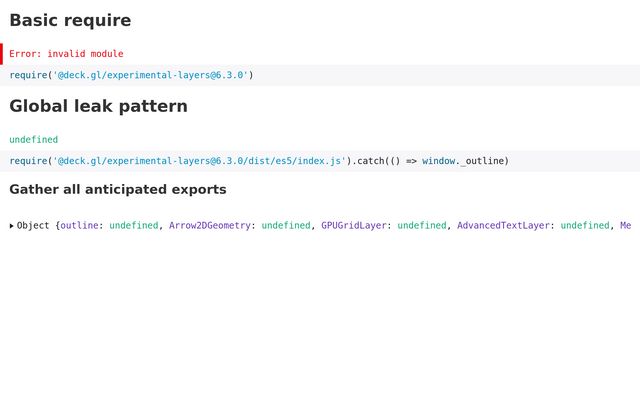Expand the Object disclosure triangle
Image resolution: width=640 pixels, height=400 pixels.
pos(12,226)
